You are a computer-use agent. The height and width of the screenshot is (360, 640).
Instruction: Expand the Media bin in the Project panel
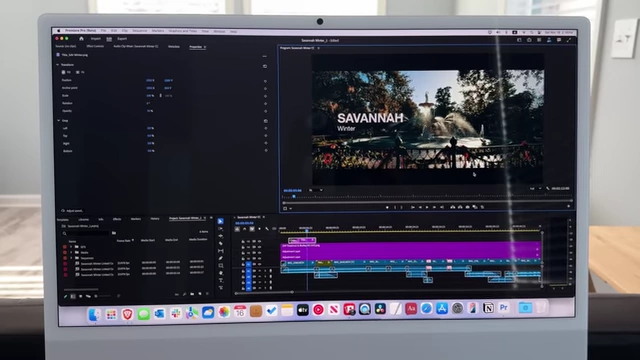tap(71, 253)
